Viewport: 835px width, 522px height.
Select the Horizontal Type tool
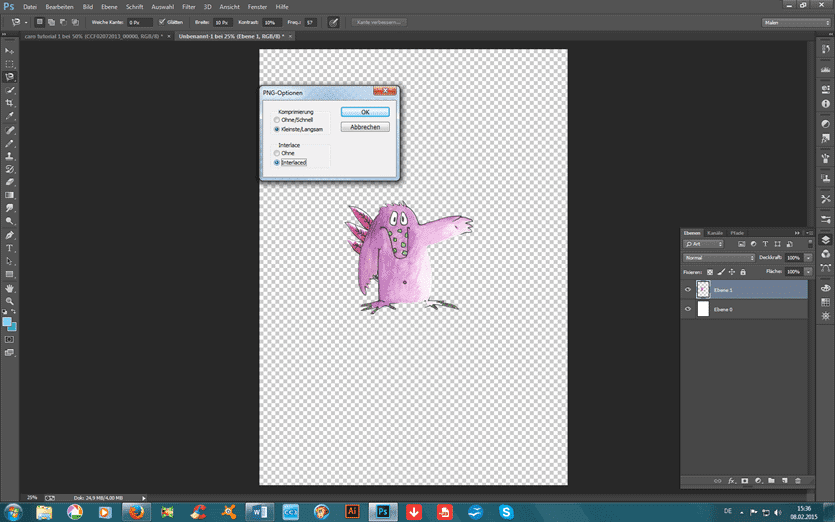[9, 248]
